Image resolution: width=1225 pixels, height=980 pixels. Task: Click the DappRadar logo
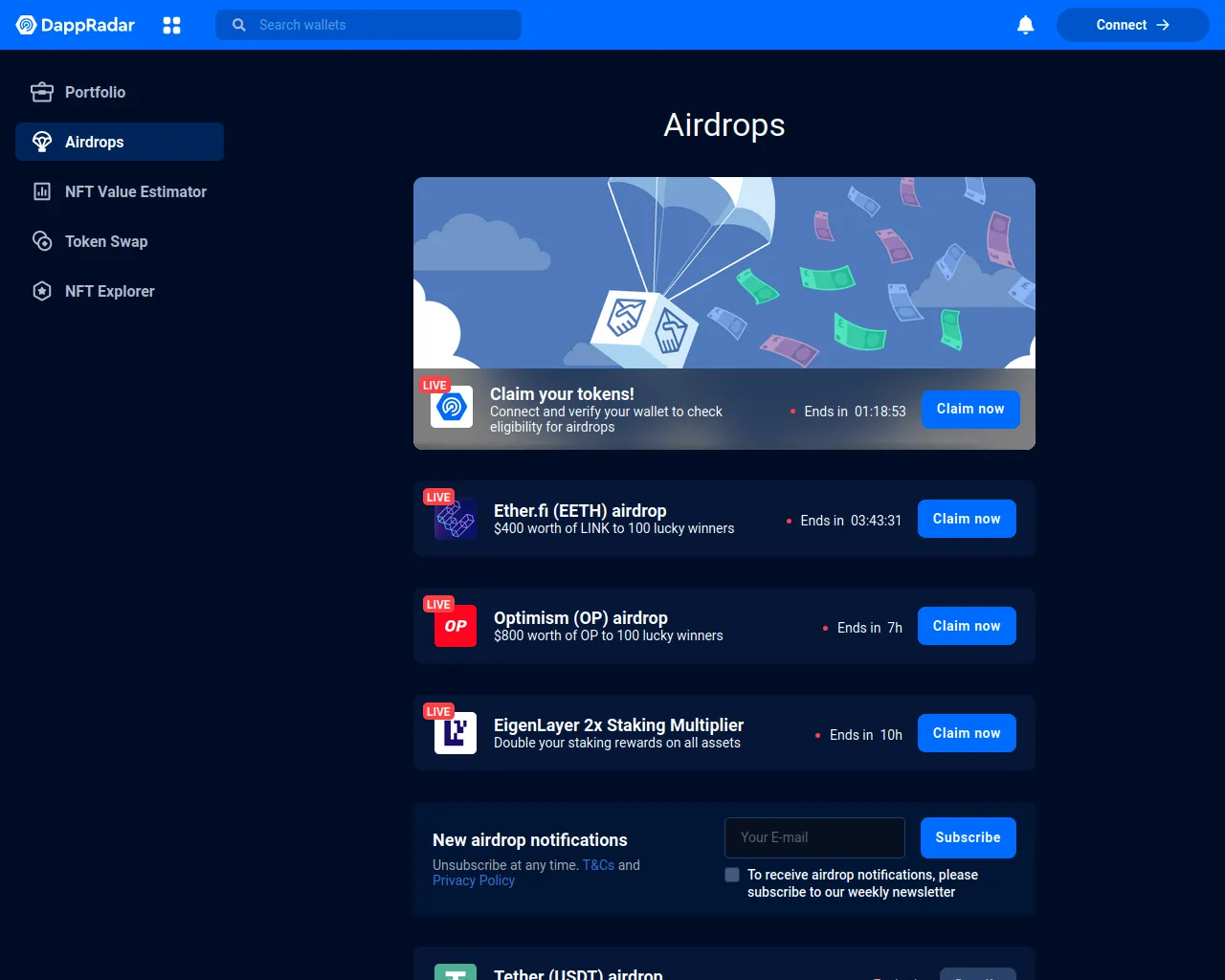coord(76,25)
